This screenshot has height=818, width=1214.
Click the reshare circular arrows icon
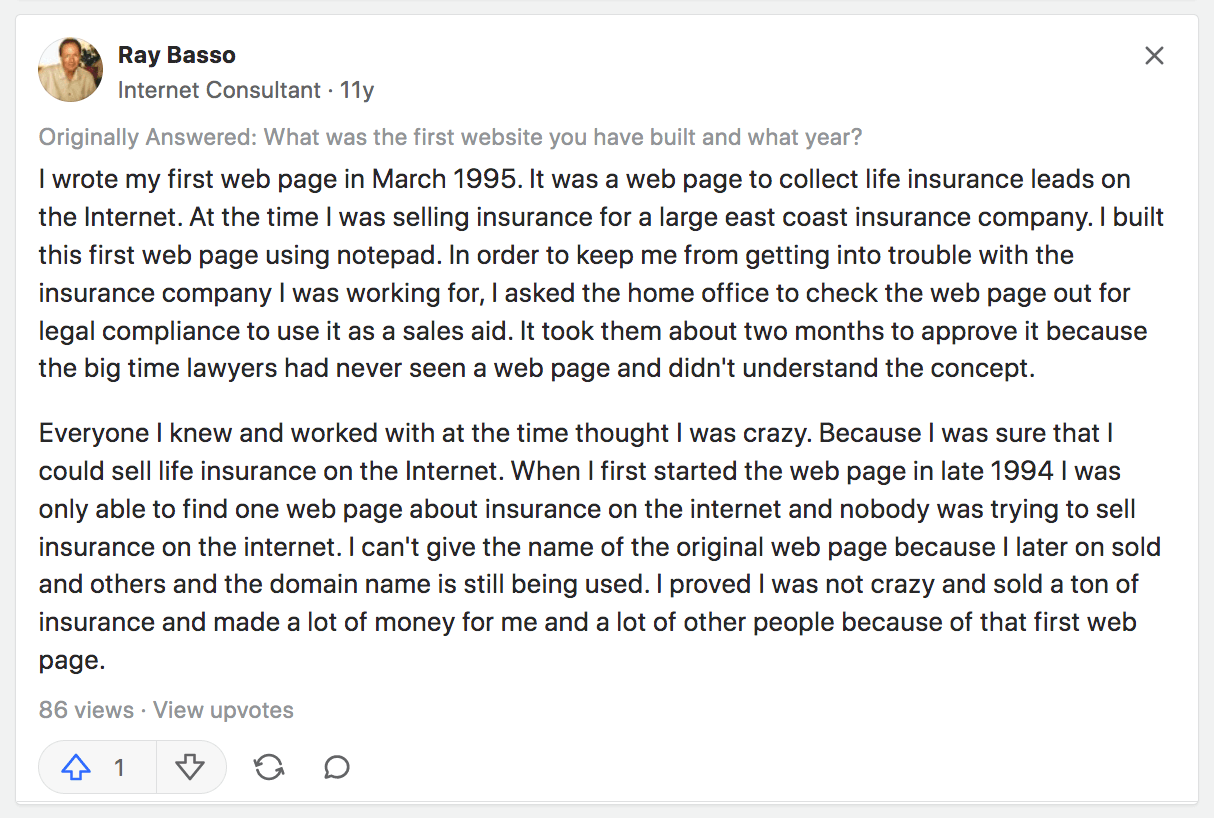click(269, 767)
